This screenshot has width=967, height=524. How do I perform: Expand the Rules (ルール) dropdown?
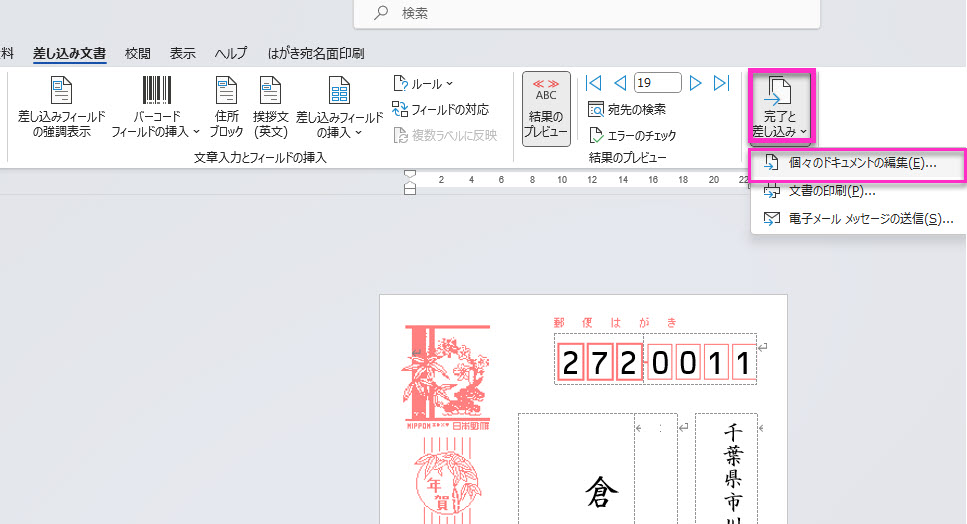423,83
